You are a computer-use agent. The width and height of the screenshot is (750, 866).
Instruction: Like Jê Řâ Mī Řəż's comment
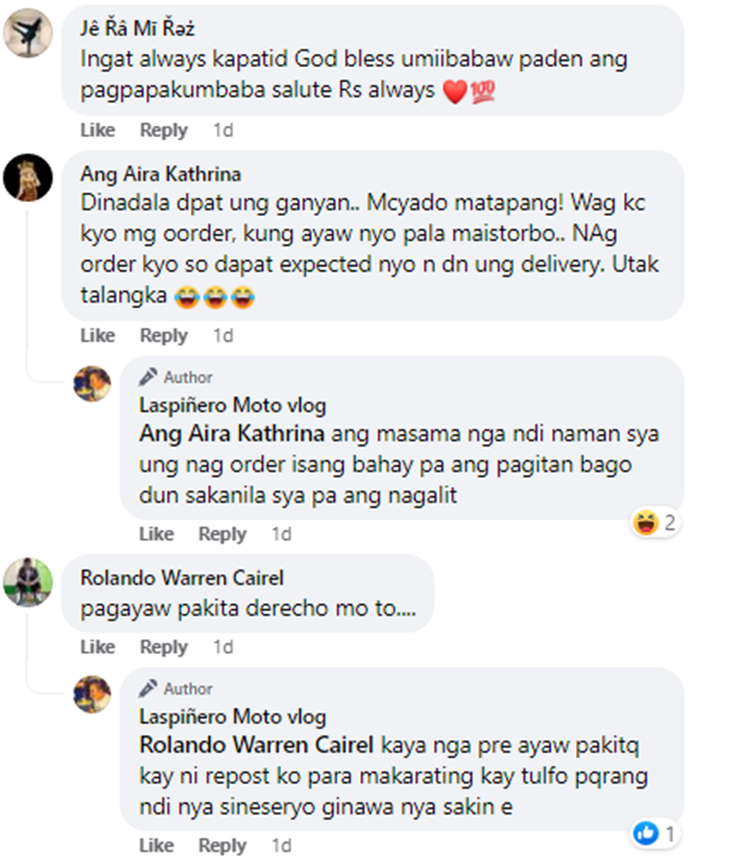[x=98, y=130]
